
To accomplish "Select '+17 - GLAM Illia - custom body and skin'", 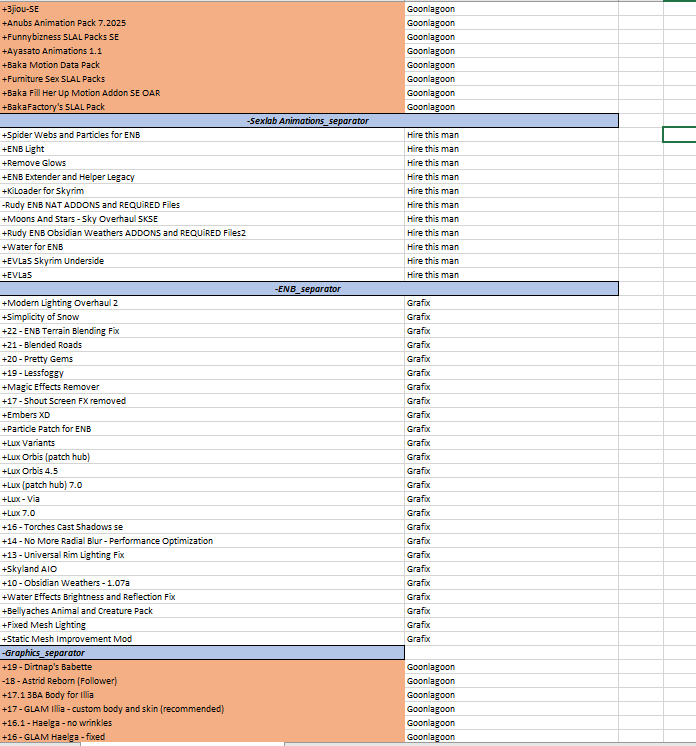I will point(202,709).
